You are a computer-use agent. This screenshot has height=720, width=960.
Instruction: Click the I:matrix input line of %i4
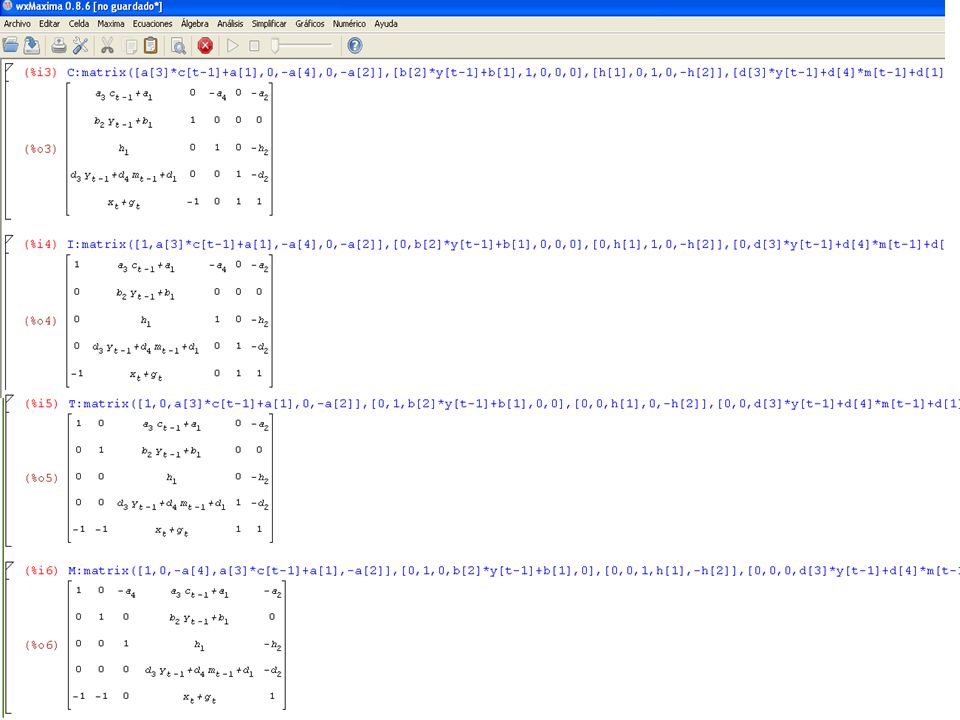[x=505, y=244]
